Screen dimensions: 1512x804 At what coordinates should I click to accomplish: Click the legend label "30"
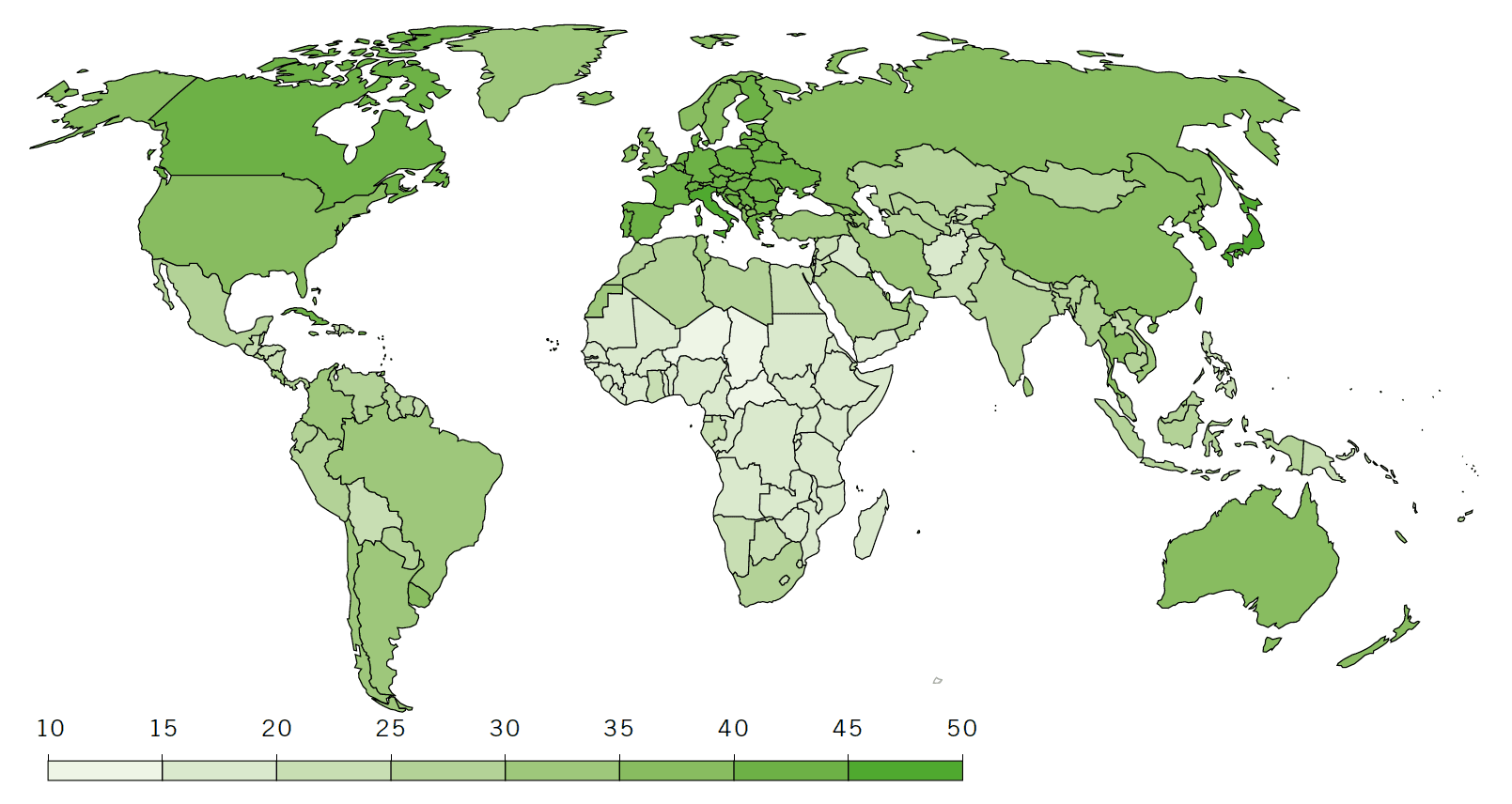point(506,728)
